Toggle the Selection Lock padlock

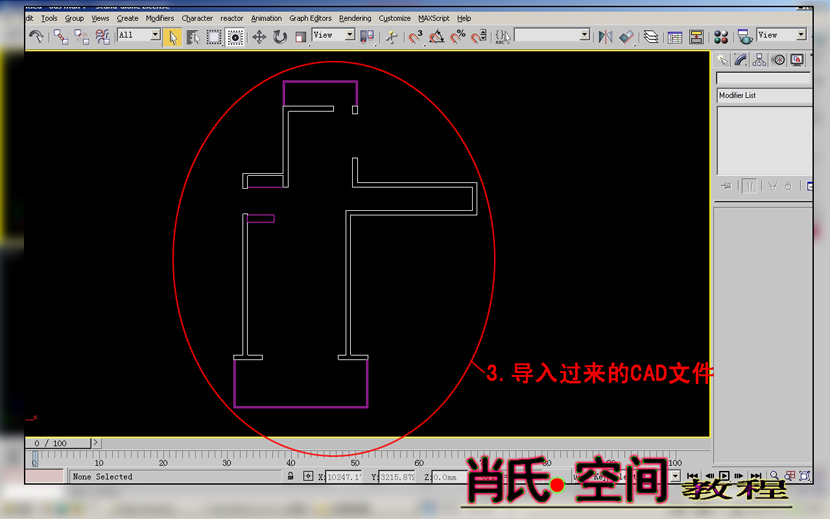pos(291,476)
